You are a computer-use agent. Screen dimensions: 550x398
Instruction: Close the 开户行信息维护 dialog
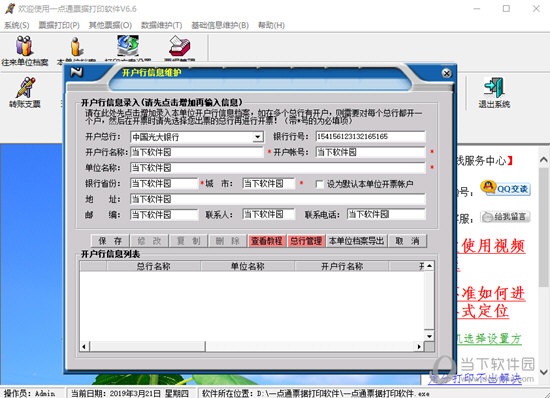point(446,73)
